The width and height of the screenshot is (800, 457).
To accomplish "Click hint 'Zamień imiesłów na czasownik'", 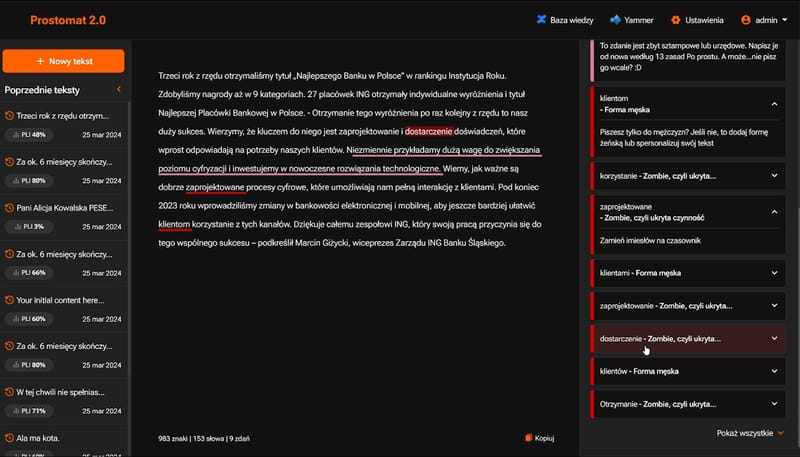I will [x=650, y=240].
